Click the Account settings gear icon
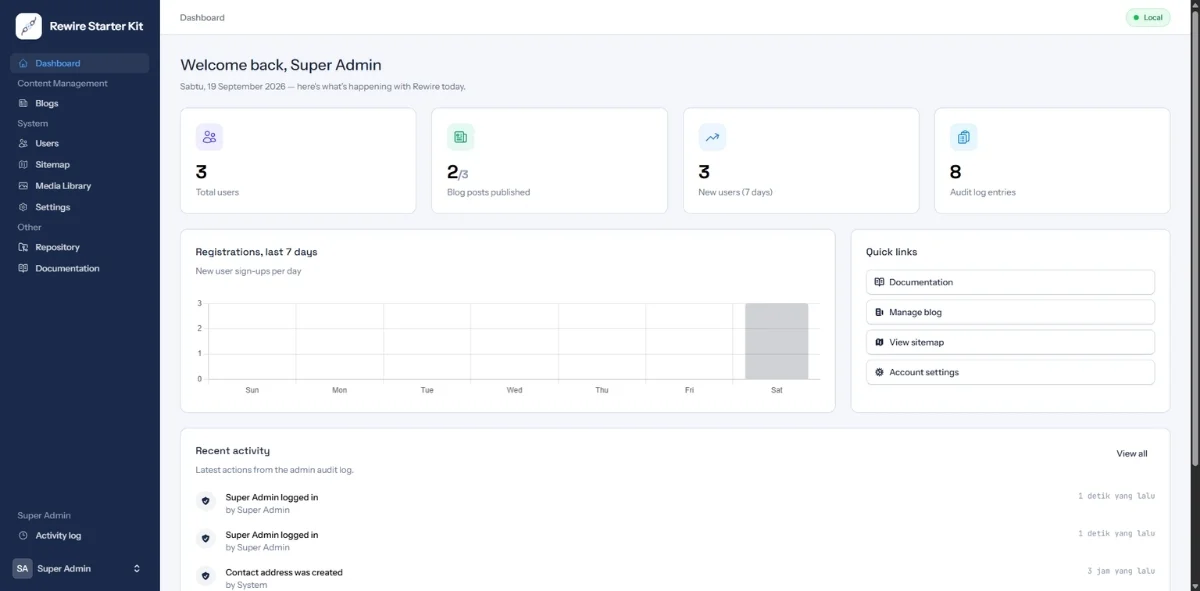This screenshot has height=591, width=1200. point(879,372)
